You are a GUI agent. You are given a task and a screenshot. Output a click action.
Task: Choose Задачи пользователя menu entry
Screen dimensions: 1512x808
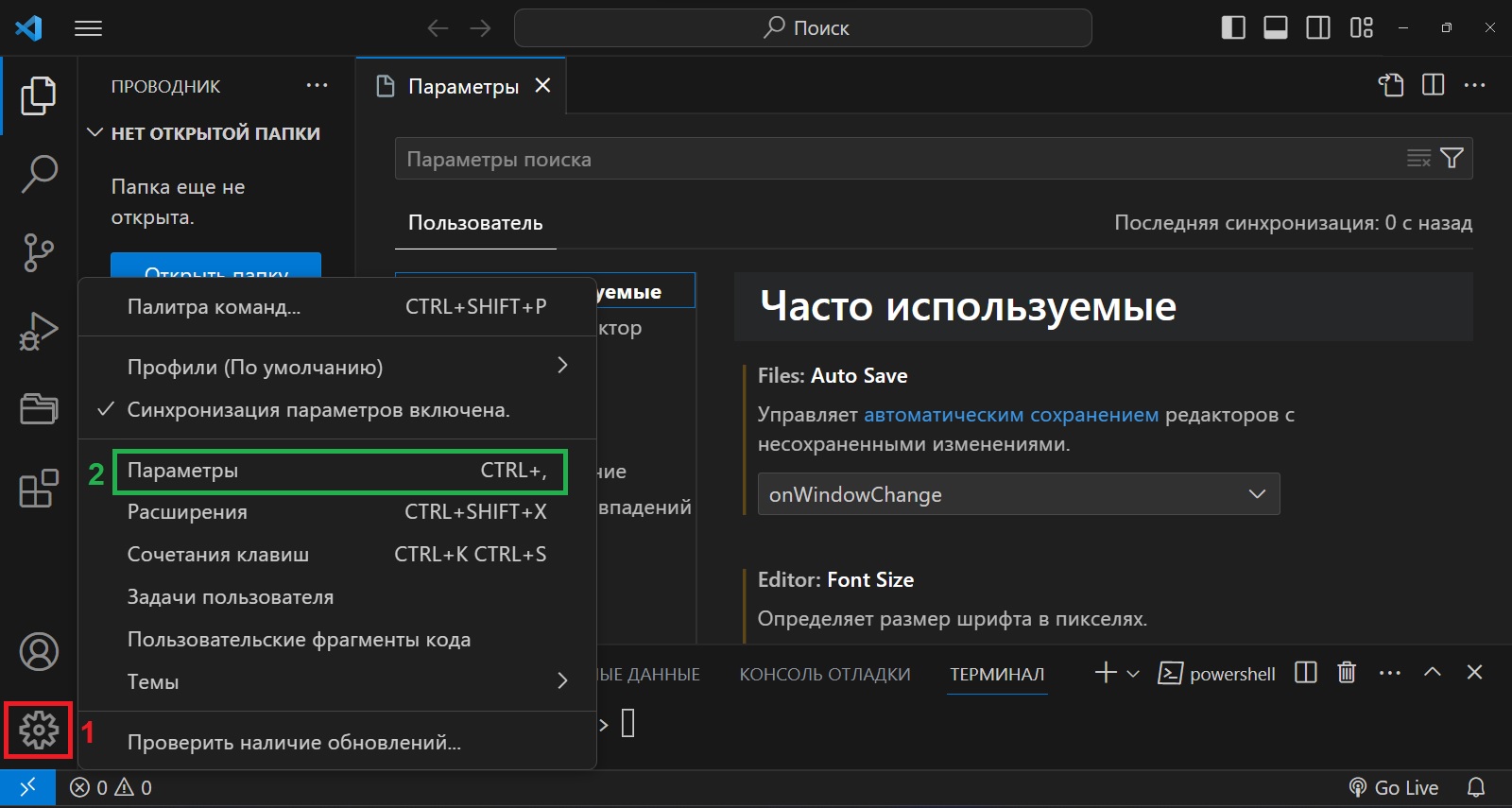coord(337,596)
